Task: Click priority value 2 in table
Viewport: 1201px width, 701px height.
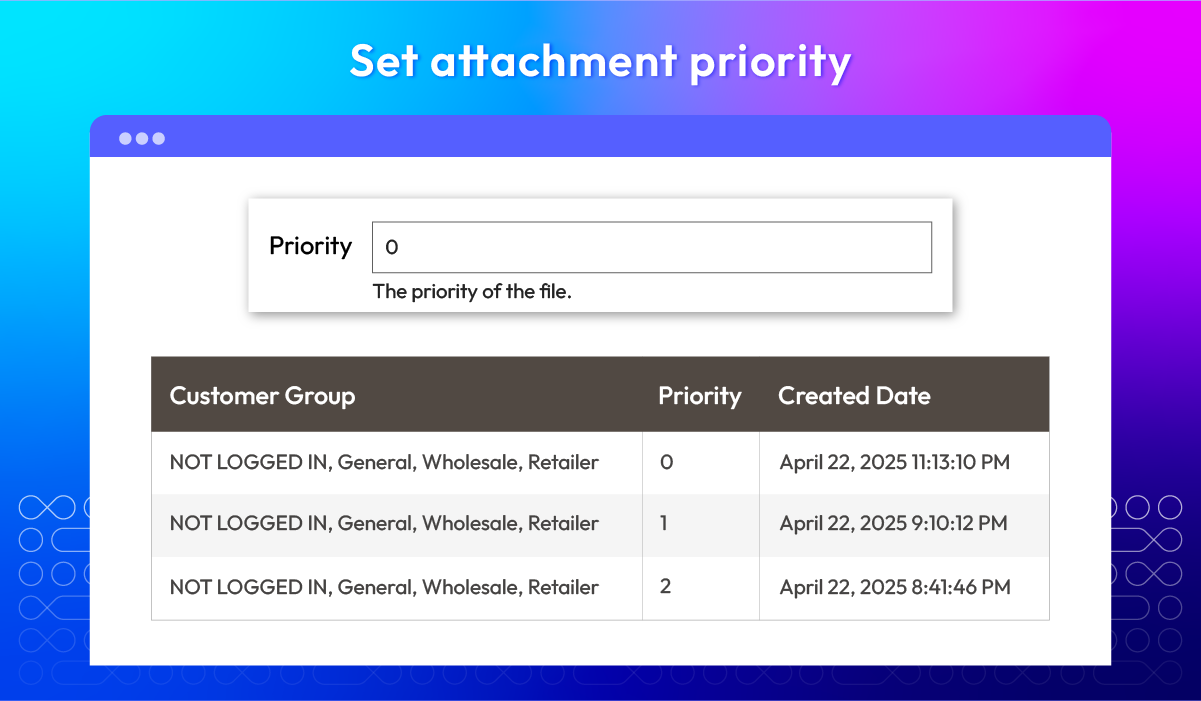Action: 665,586
